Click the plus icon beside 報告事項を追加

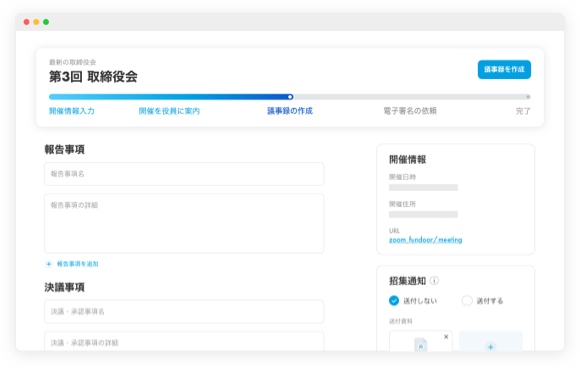tap(49, 264)
